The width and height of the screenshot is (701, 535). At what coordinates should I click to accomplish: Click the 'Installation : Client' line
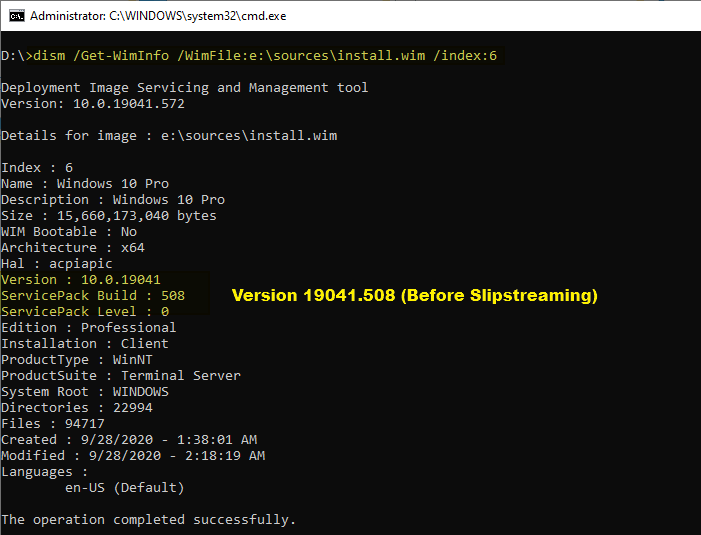coord(85,344)
